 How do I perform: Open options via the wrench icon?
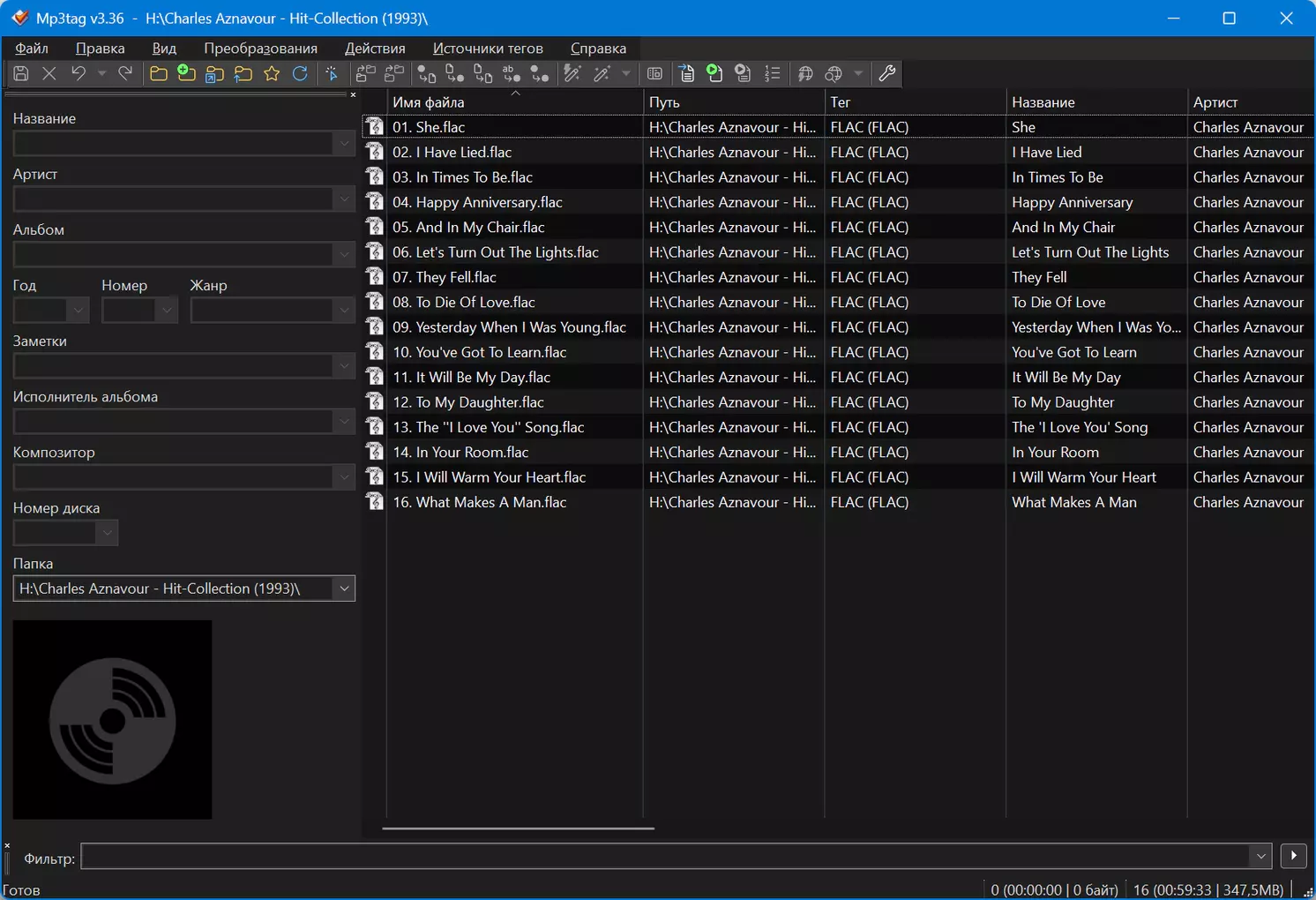(887, 74)
